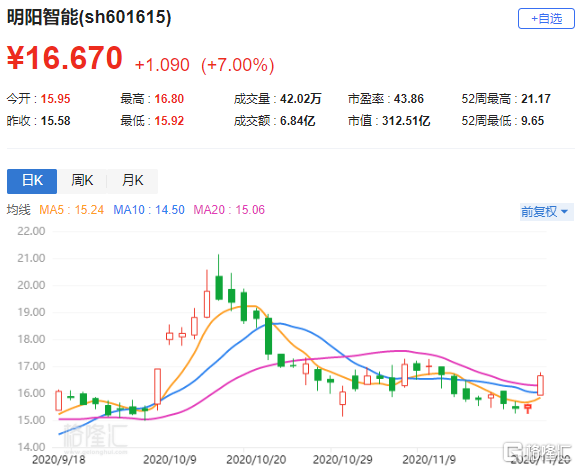The height and width of the screenshot is (469, 578).
Task: Click the 2020/11/9 date axis label
Action: pos(429,460)
